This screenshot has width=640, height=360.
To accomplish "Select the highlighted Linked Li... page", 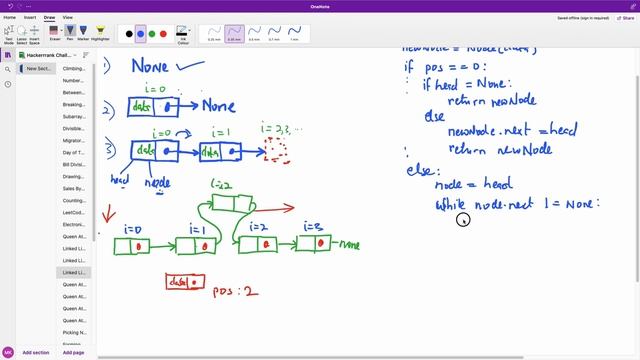I will [74, 272].
